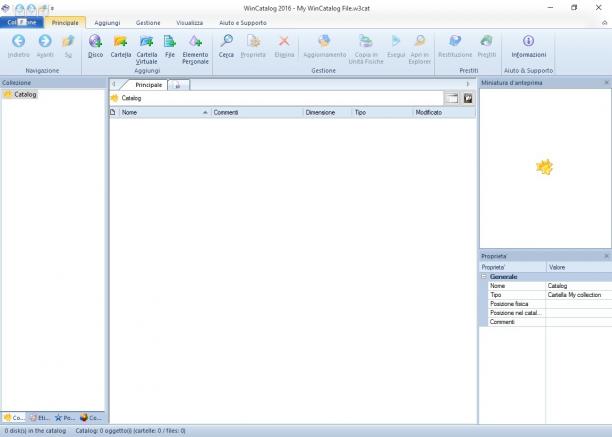This screenshot has width=612, height=437.
Task: Open the Visualizza ribbon tab
Action: click(x=189, y=23)
